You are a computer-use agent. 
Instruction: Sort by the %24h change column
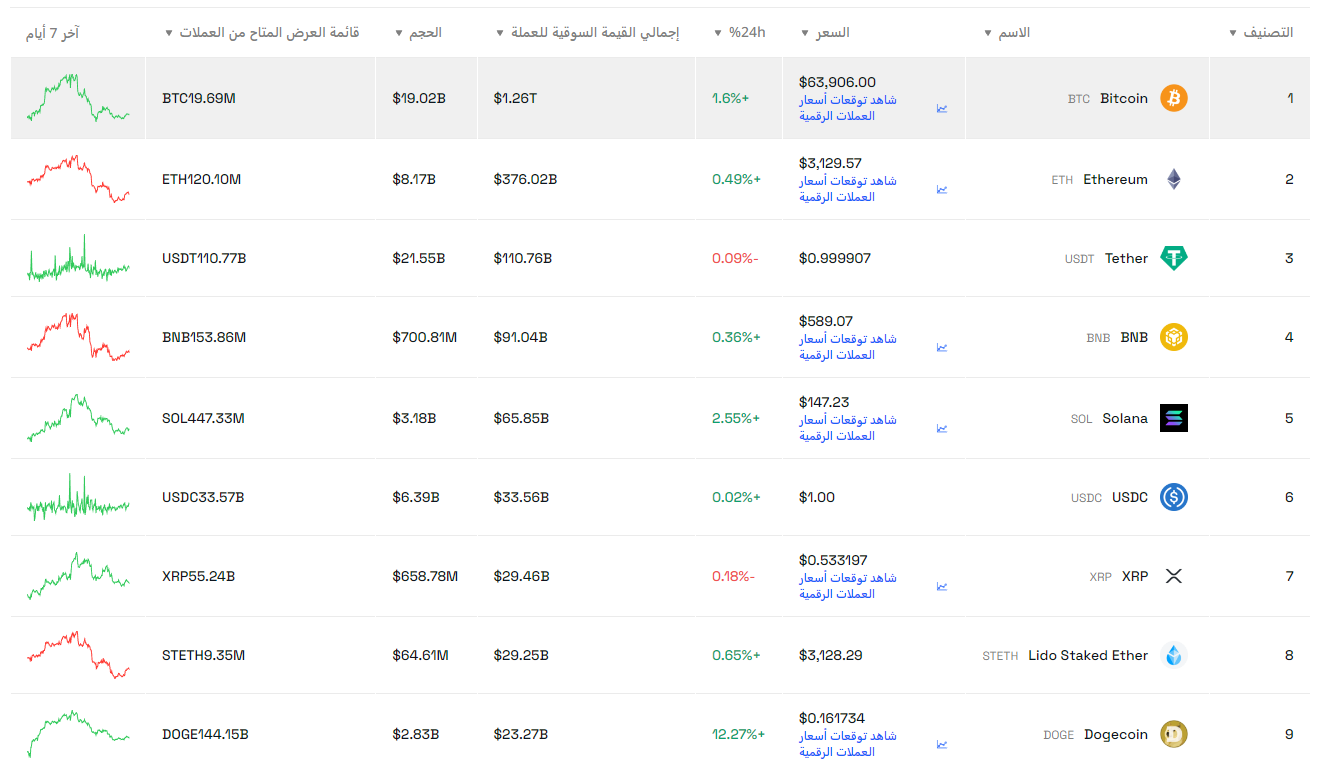(740, 33)
